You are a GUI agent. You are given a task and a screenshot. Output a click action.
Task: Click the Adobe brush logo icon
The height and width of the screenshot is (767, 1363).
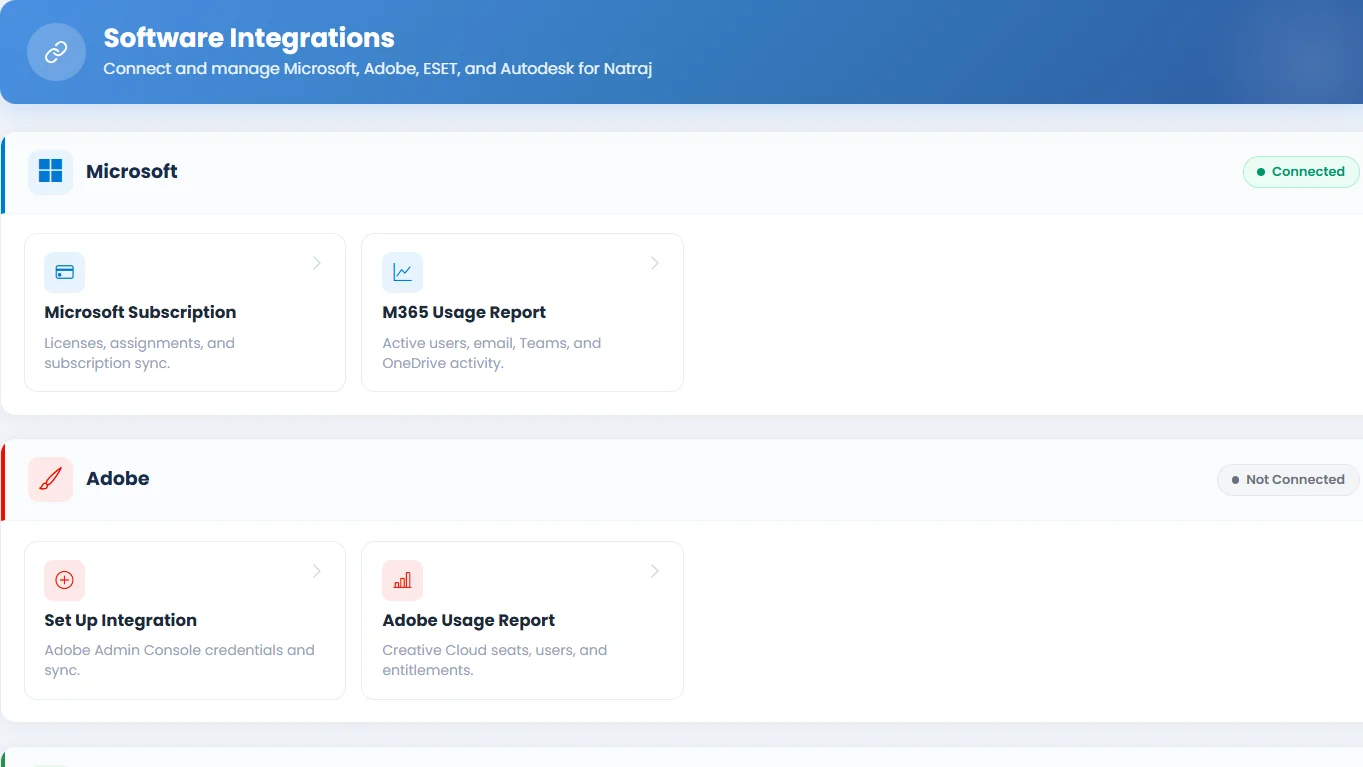click(50, 479)
